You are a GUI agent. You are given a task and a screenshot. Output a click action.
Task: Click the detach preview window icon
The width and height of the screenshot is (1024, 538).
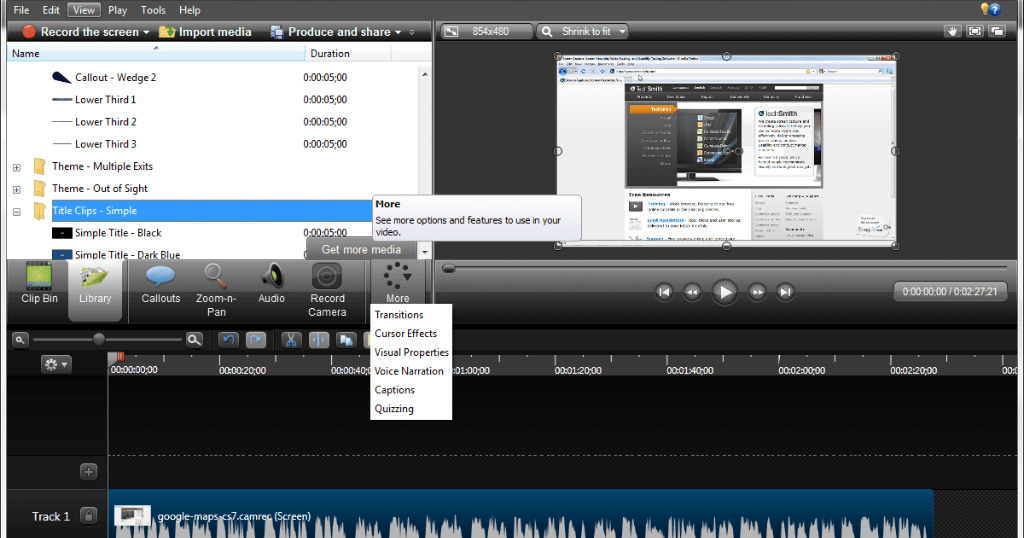pyautogui.click(x=997, y=31)
